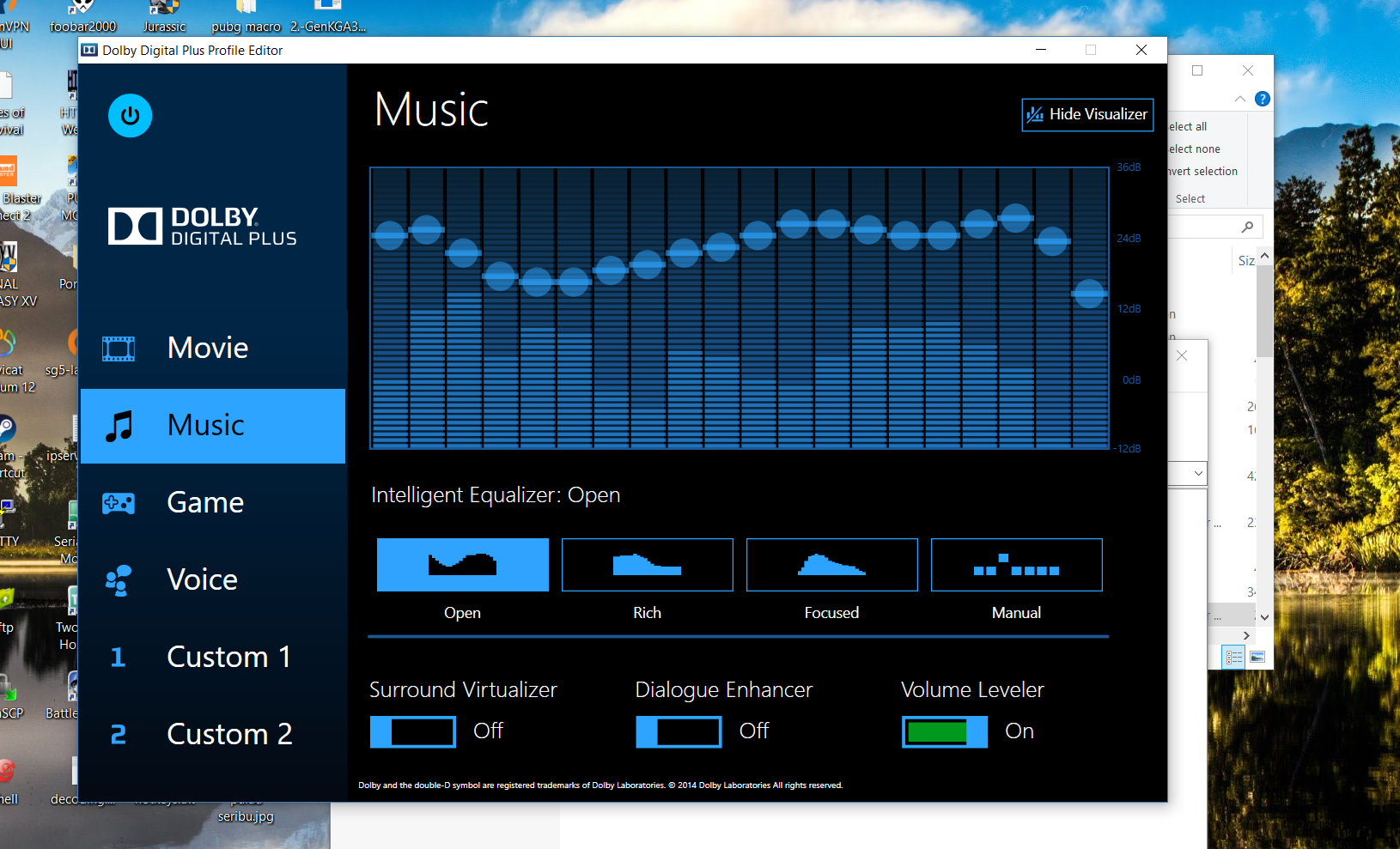Select the Voice profile
1400x849 pixels.
[x=213, y=579]
